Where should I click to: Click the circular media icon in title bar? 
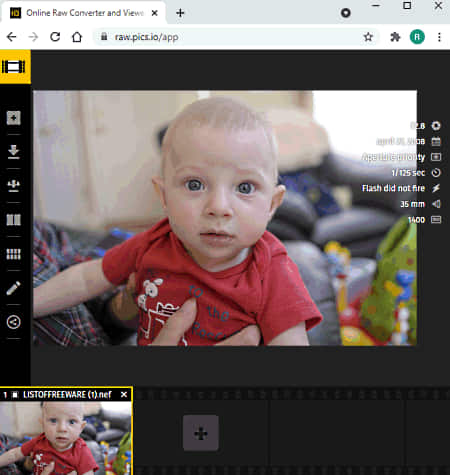346,13
